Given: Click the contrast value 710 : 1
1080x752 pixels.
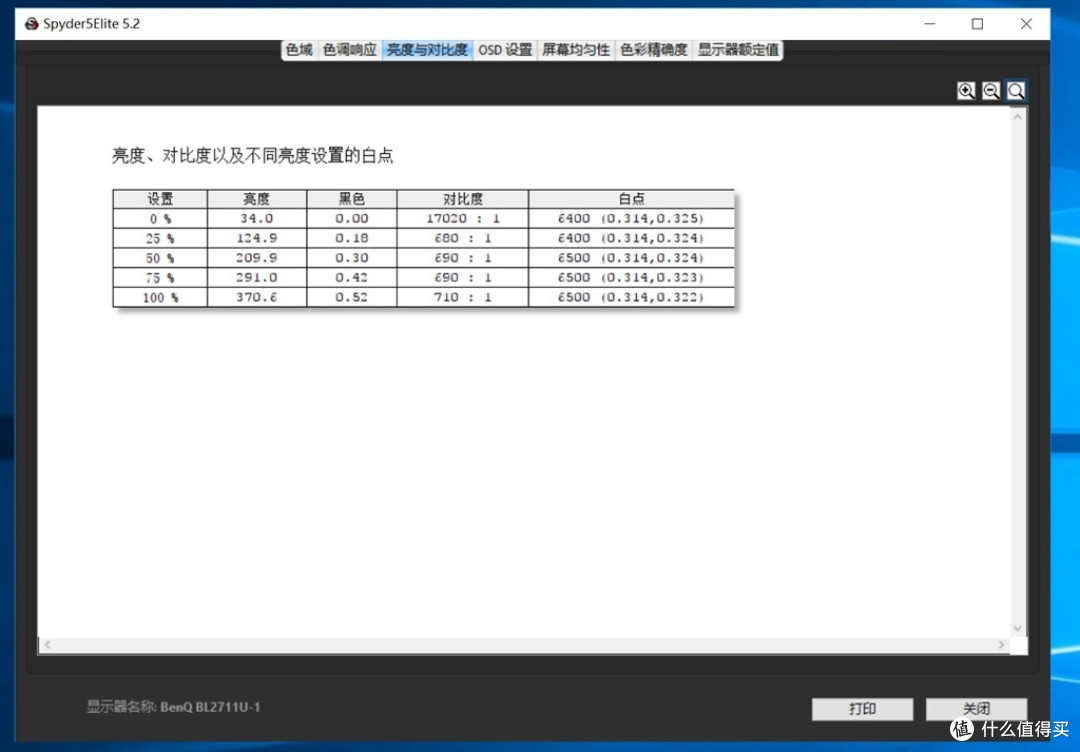Looking at the screenshot, I should pyautogui.click(x=463, y=297).
